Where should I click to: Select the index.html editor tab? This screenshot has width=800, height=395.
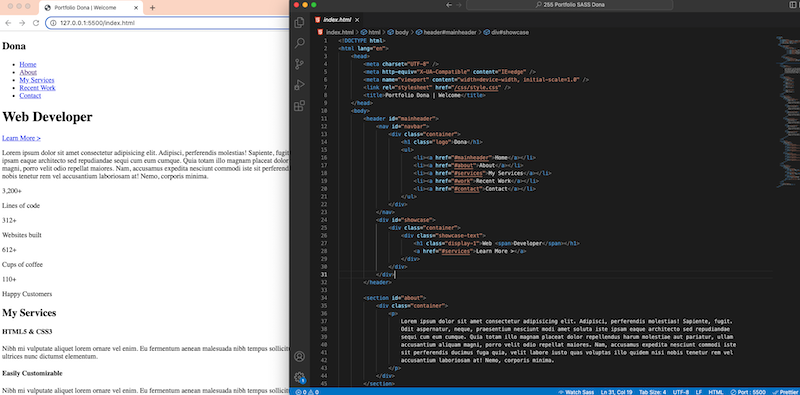click(x=337, y=20)
